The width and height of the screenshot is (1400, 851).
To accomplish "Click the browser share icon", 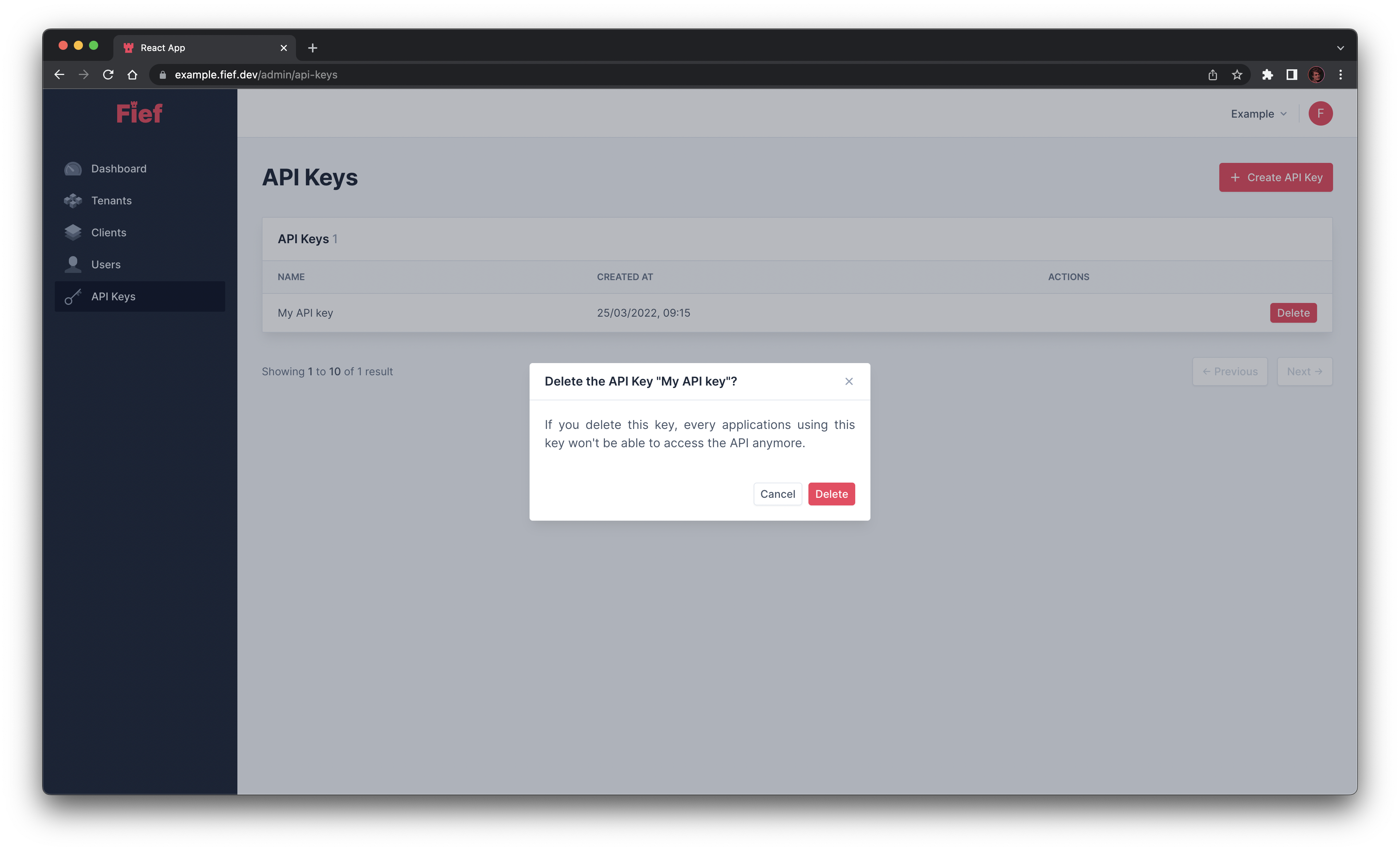I will coord(1213,74).
